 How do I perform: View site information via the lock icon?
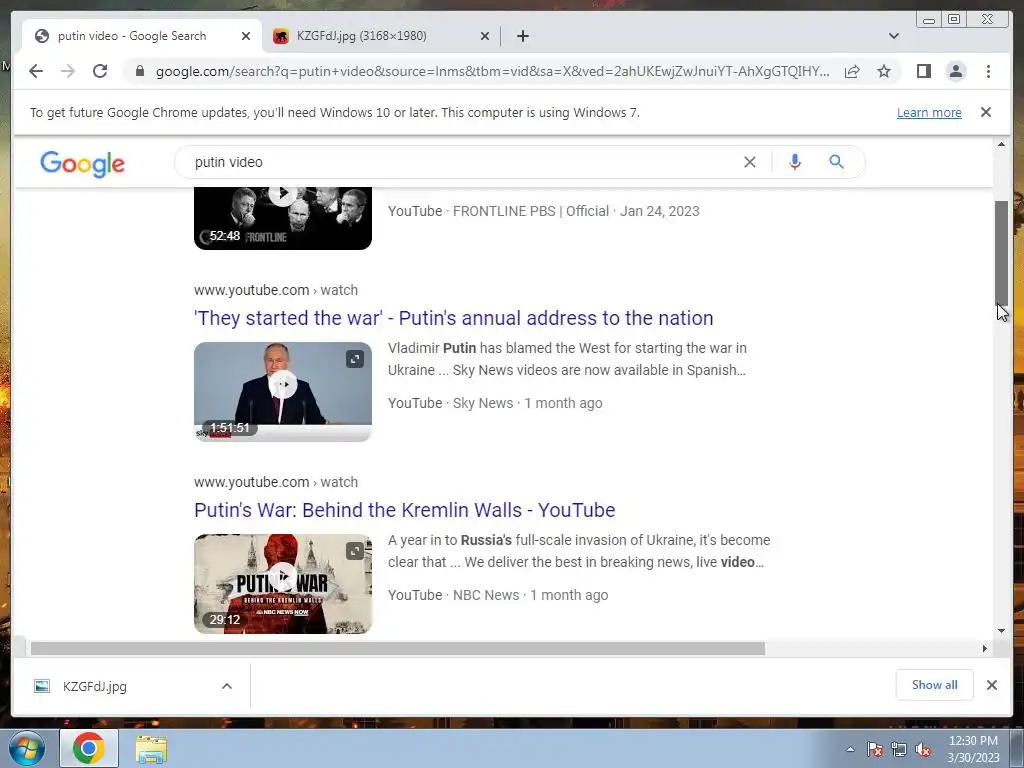[139, 71]
